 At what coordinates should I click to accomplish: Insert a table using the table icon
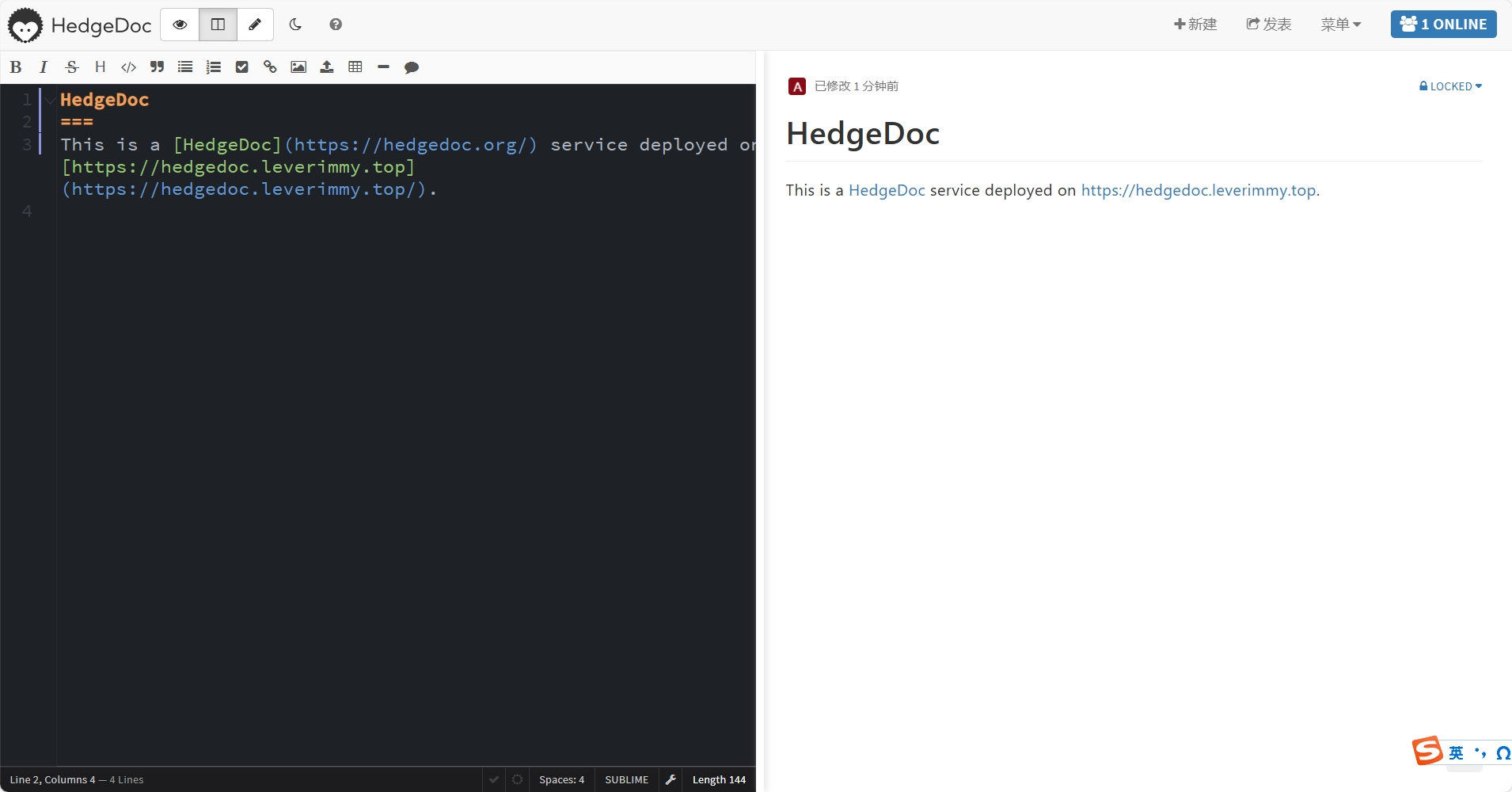click(x=355, y=67)
